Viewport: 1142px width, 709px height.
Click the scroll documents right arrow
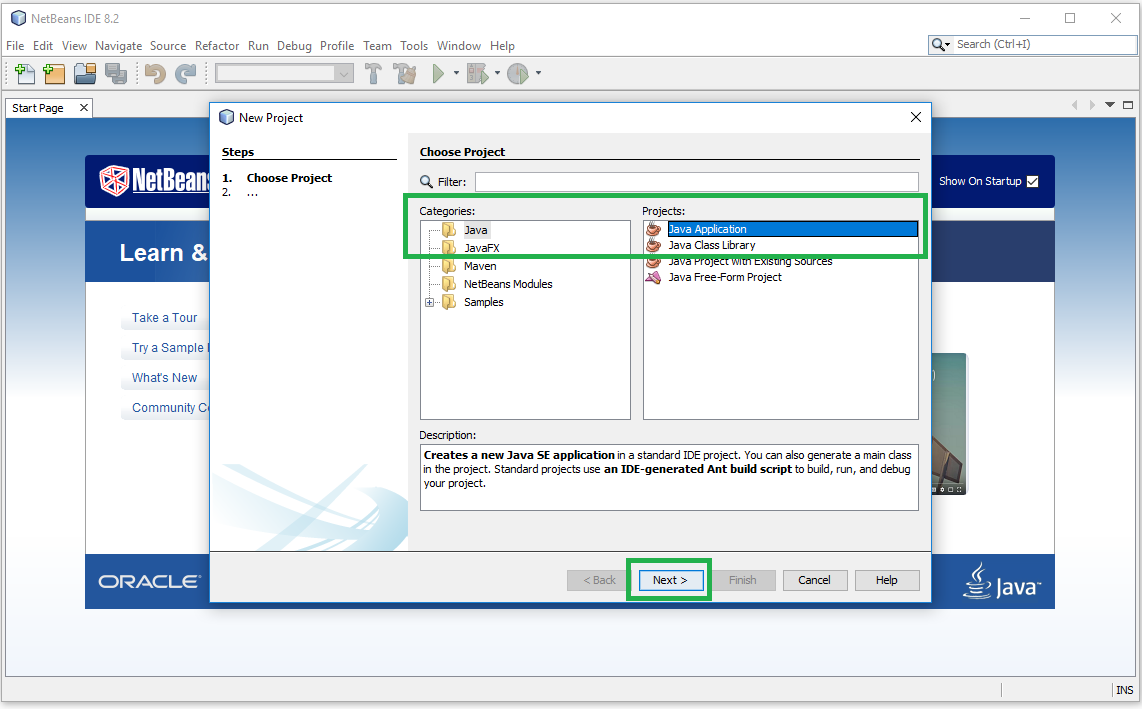[x=1092, y=105]
